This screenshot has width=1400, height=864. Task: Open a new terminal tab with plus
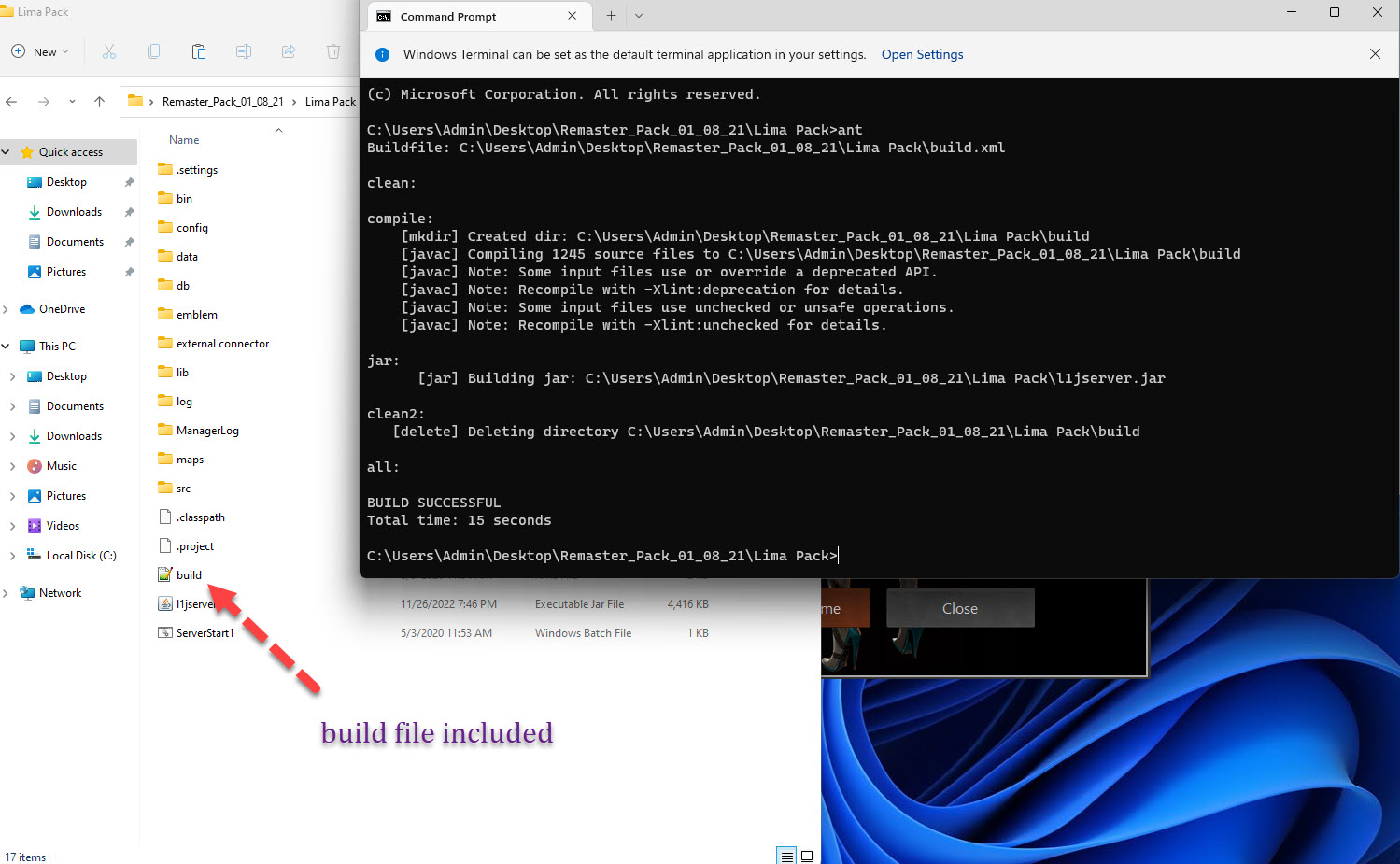point(611,16)
